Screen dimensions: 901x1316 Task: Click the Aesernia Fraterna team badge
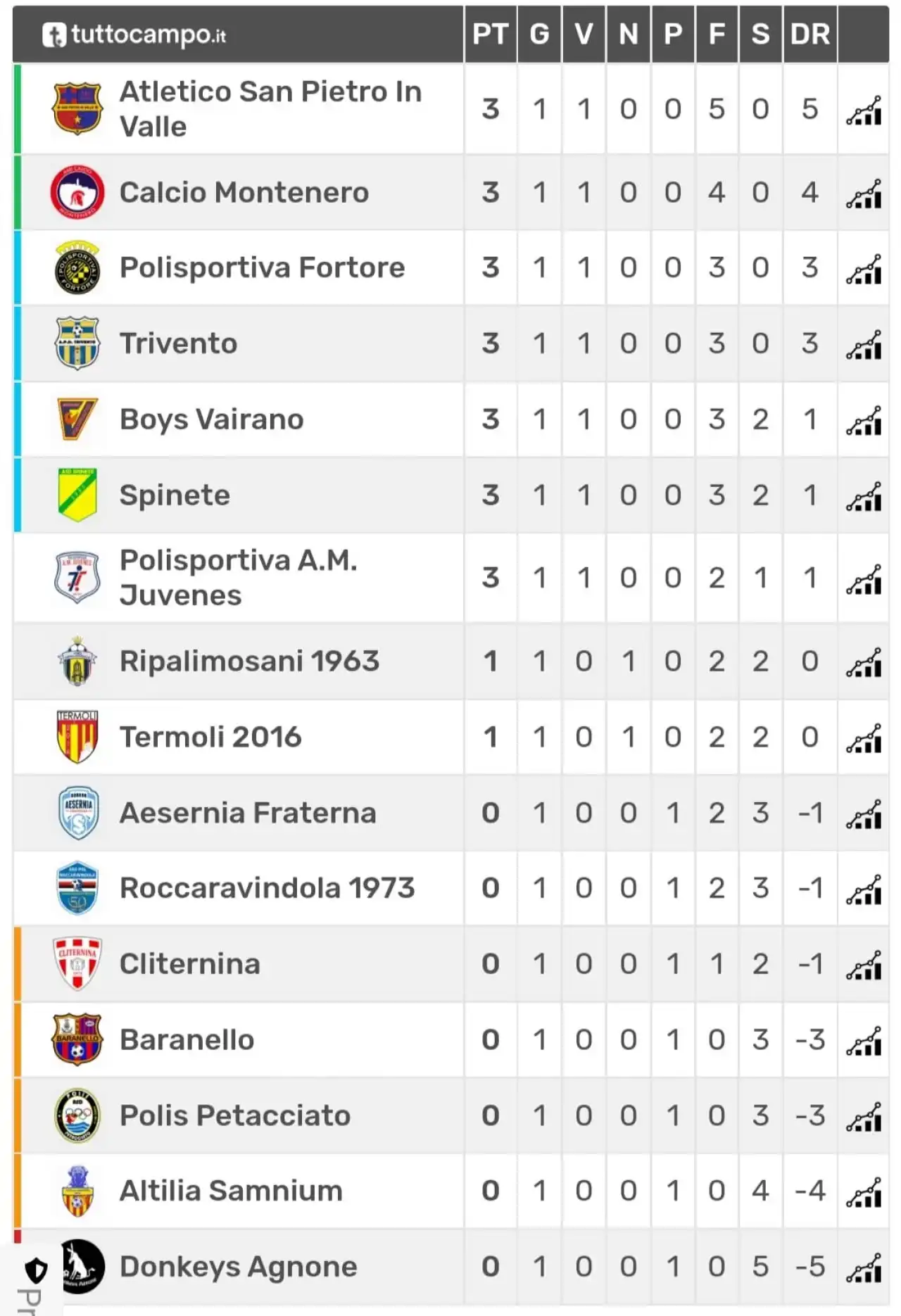pos(77,813)
